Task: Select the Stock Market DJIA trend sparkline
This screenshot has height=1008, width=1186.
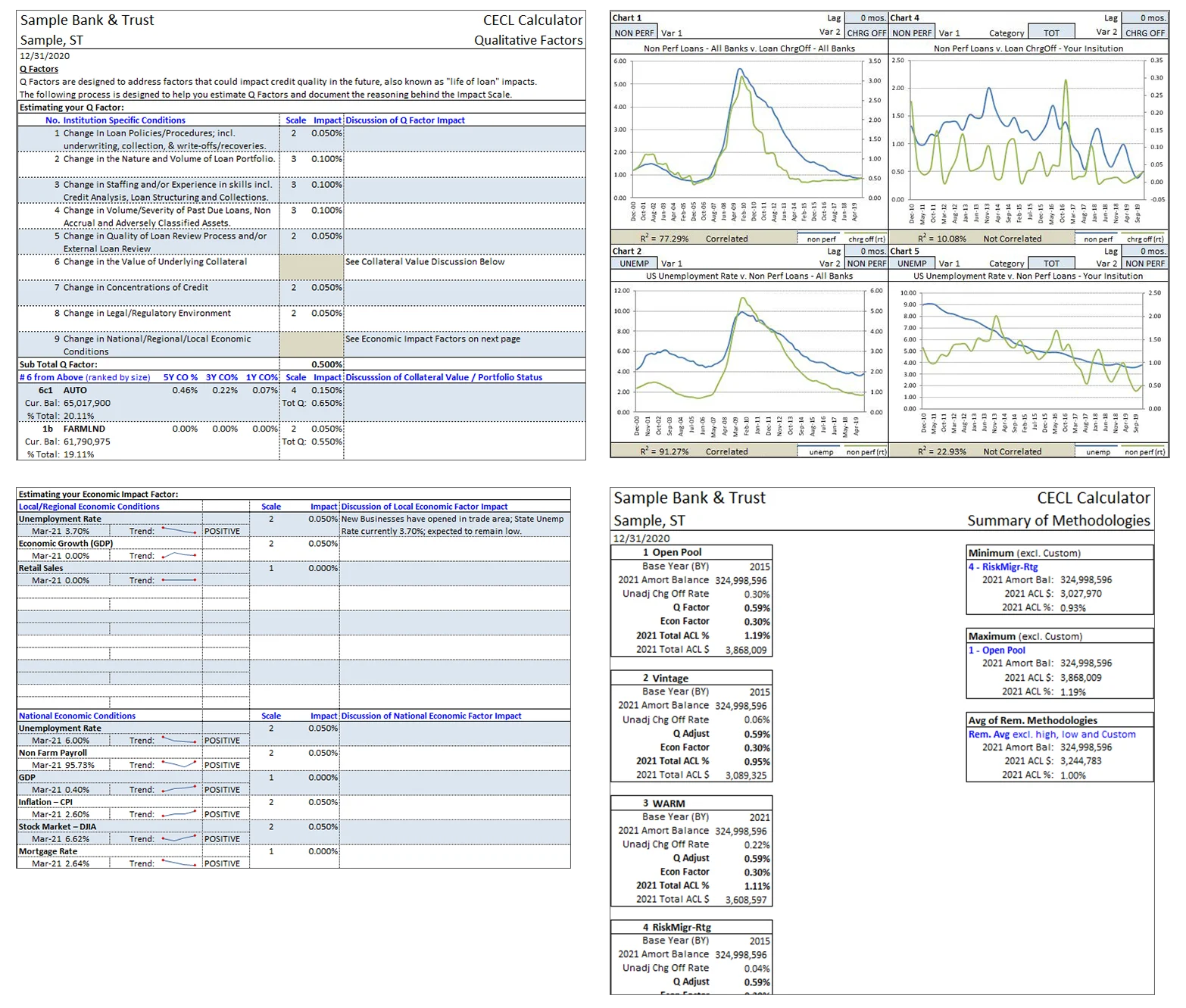Action: 179,838
